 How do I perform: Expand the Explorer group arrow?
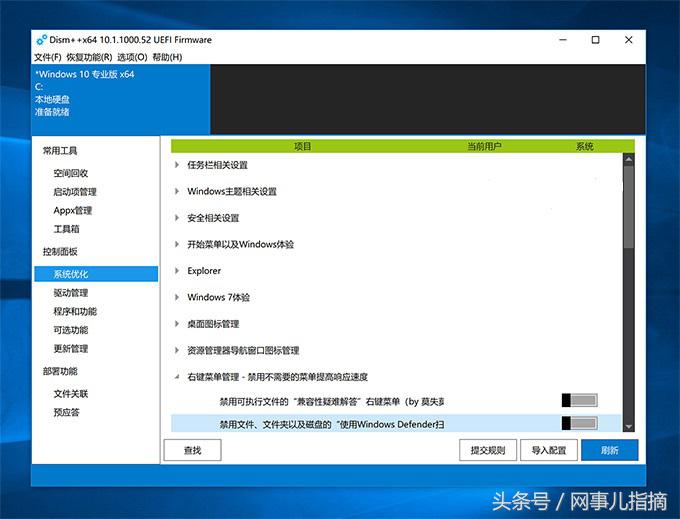click(x=177, y=271)
